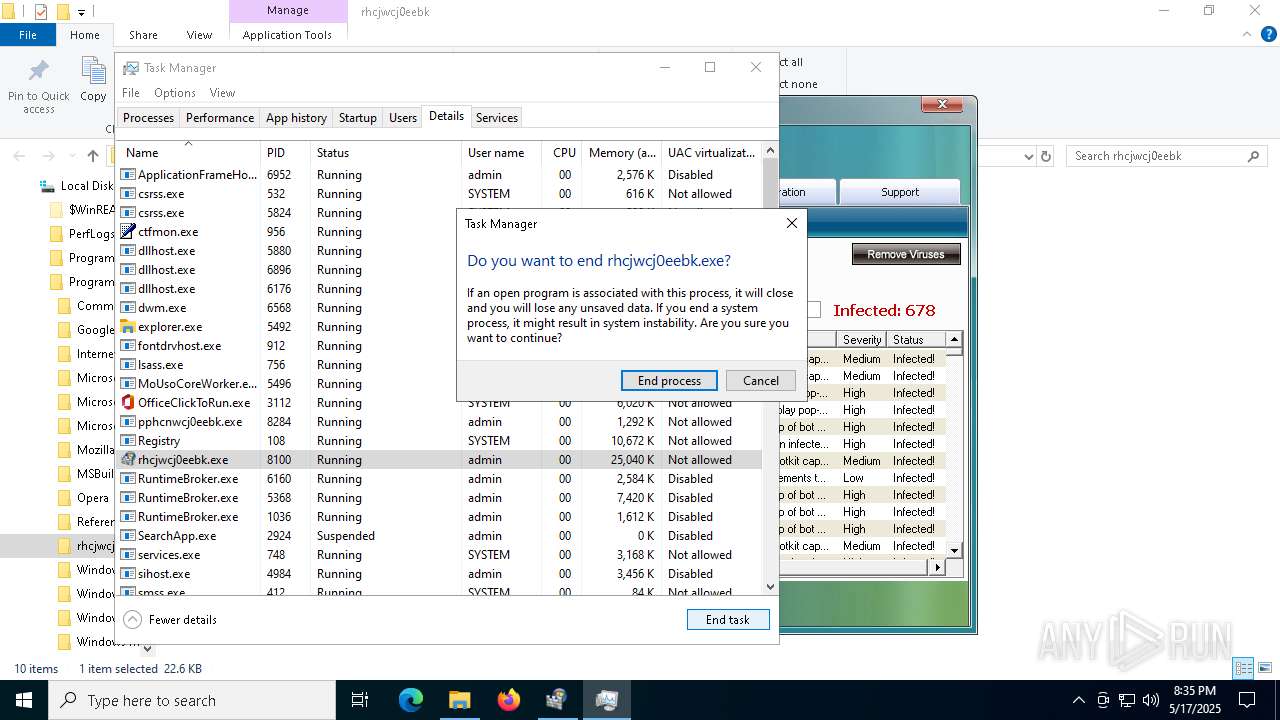Click End task in Task Manager

tap(728, 620)
